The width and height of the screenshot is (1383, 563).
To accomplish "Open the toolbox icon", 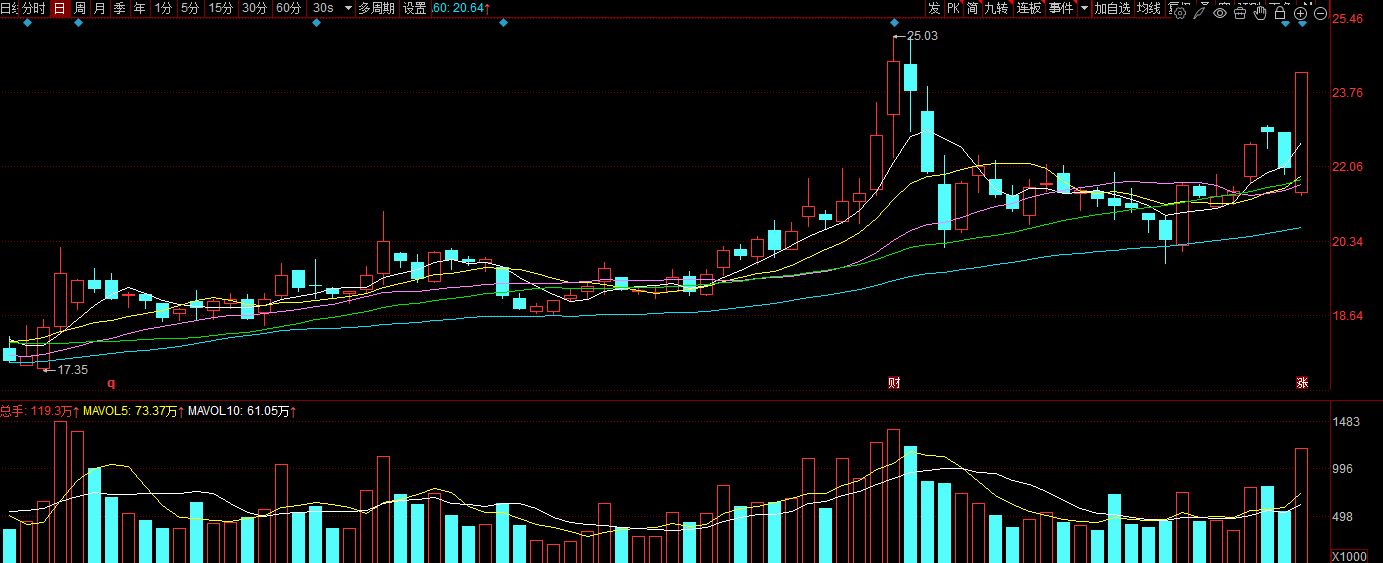I will click(1240, 13).
